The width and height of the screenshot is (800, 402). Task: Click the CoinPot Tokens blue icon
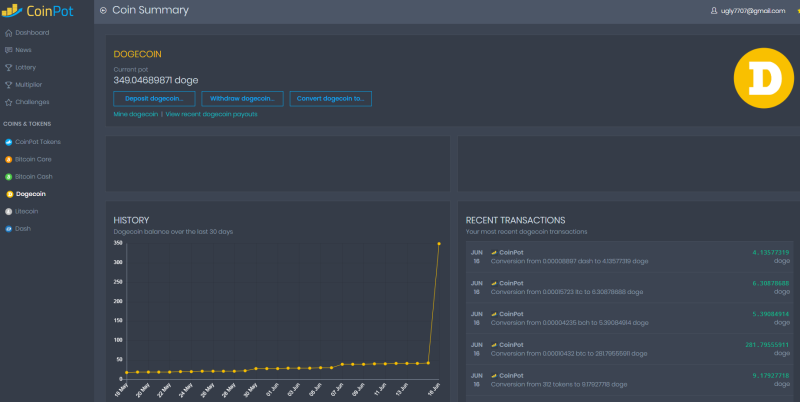8,142
